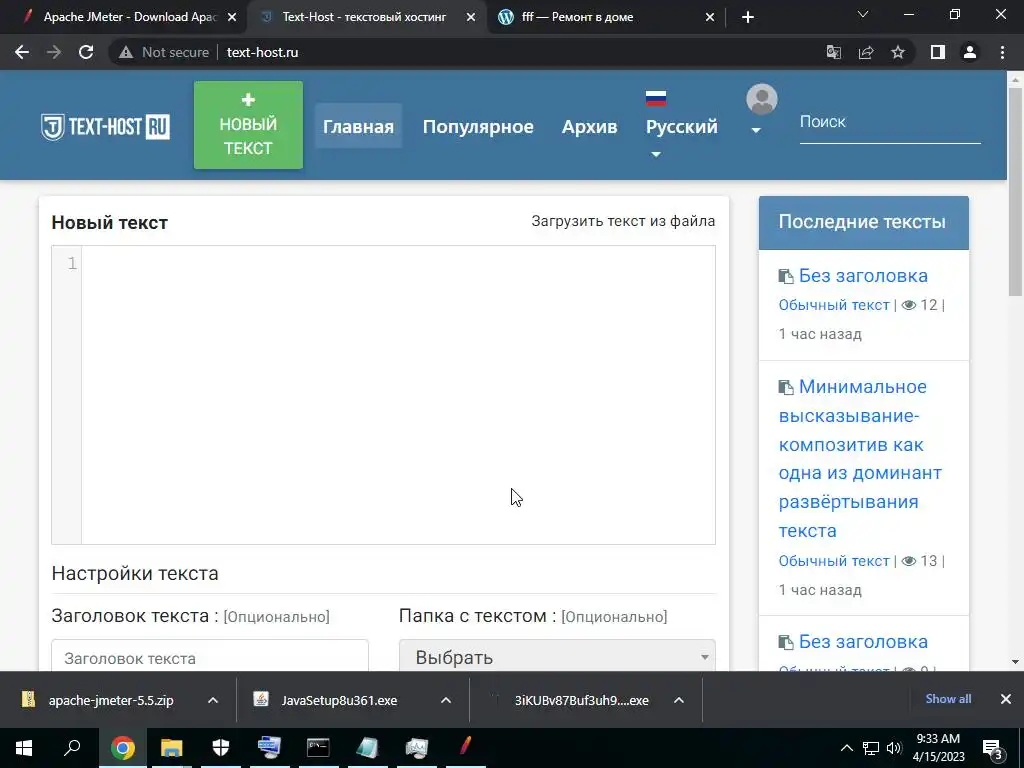The height and width of the screenshot is (768, 1024).
Task: Click the Russian flag icon
Action: pyautogui.click(x=656, y=98)
